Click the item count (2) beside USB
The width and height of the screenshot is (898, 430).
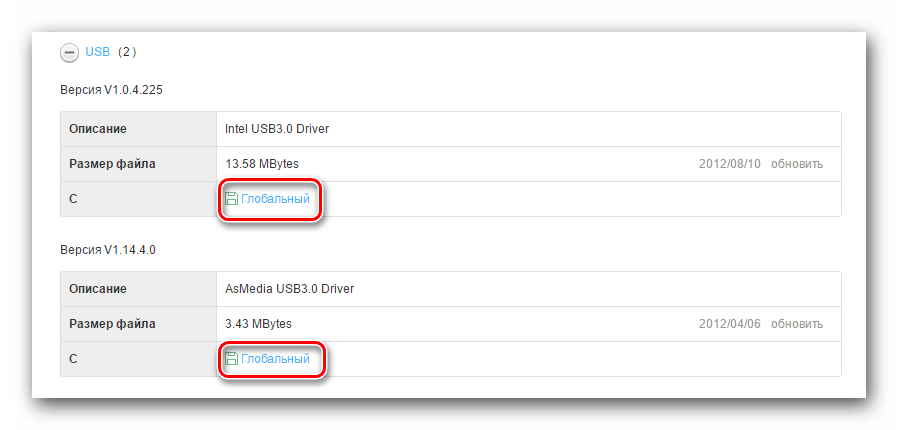pyautogui.click(x=126, y=50)
